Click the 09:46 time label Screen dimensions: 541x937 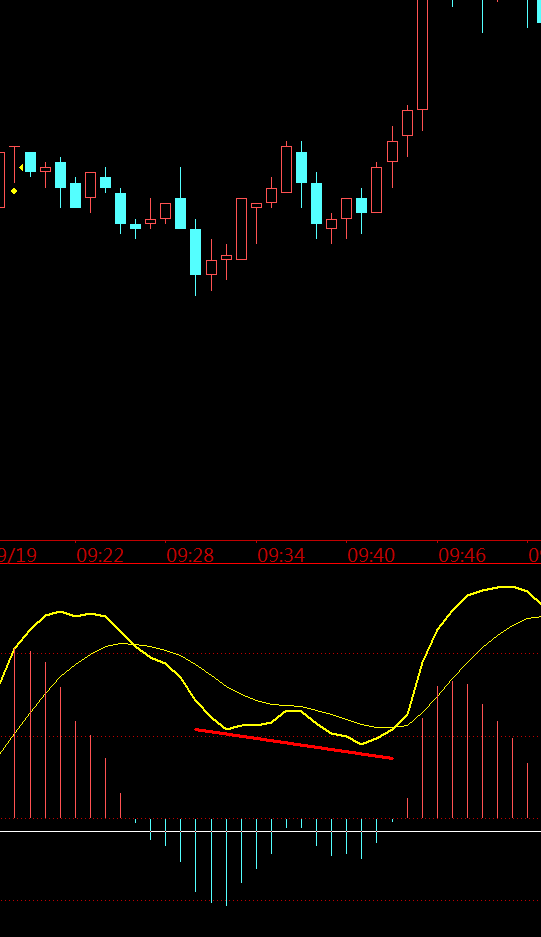click(462, 556)
